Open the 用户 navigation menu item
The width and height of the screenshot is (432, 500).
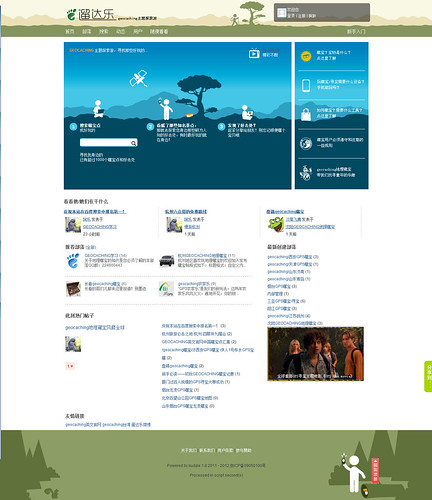pos(138,31)
